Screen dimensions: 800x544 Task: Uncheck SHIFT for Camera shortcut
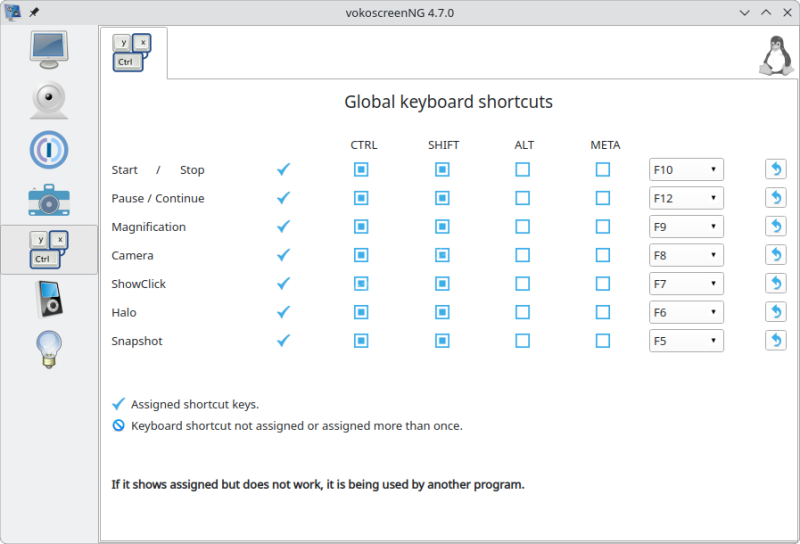442,255
